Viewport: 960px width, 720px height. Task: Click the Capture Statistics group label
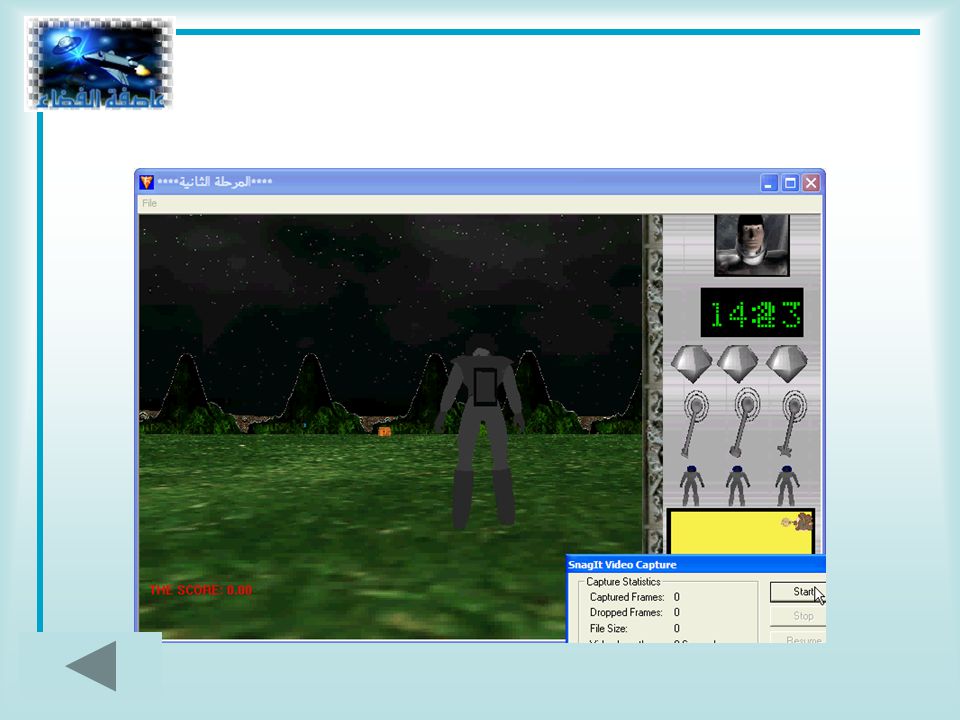623,582
